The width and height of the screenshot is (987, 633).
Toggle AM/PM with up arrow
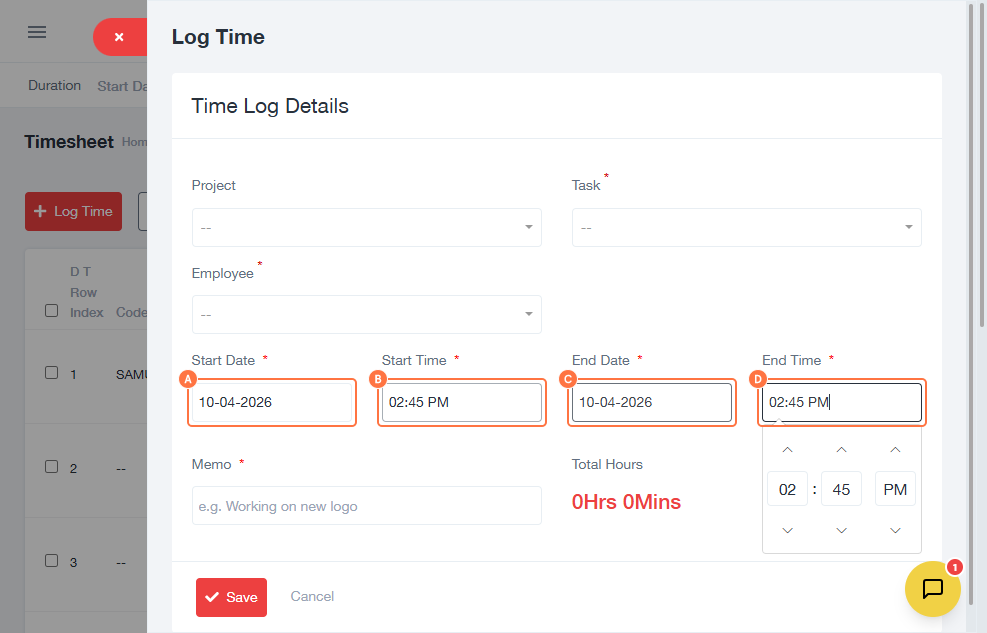pyautogui.click(x=895, y=450)
